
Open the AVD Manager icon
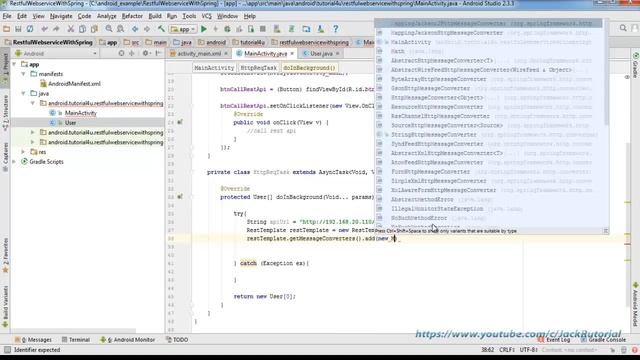[x=277, y=29]
